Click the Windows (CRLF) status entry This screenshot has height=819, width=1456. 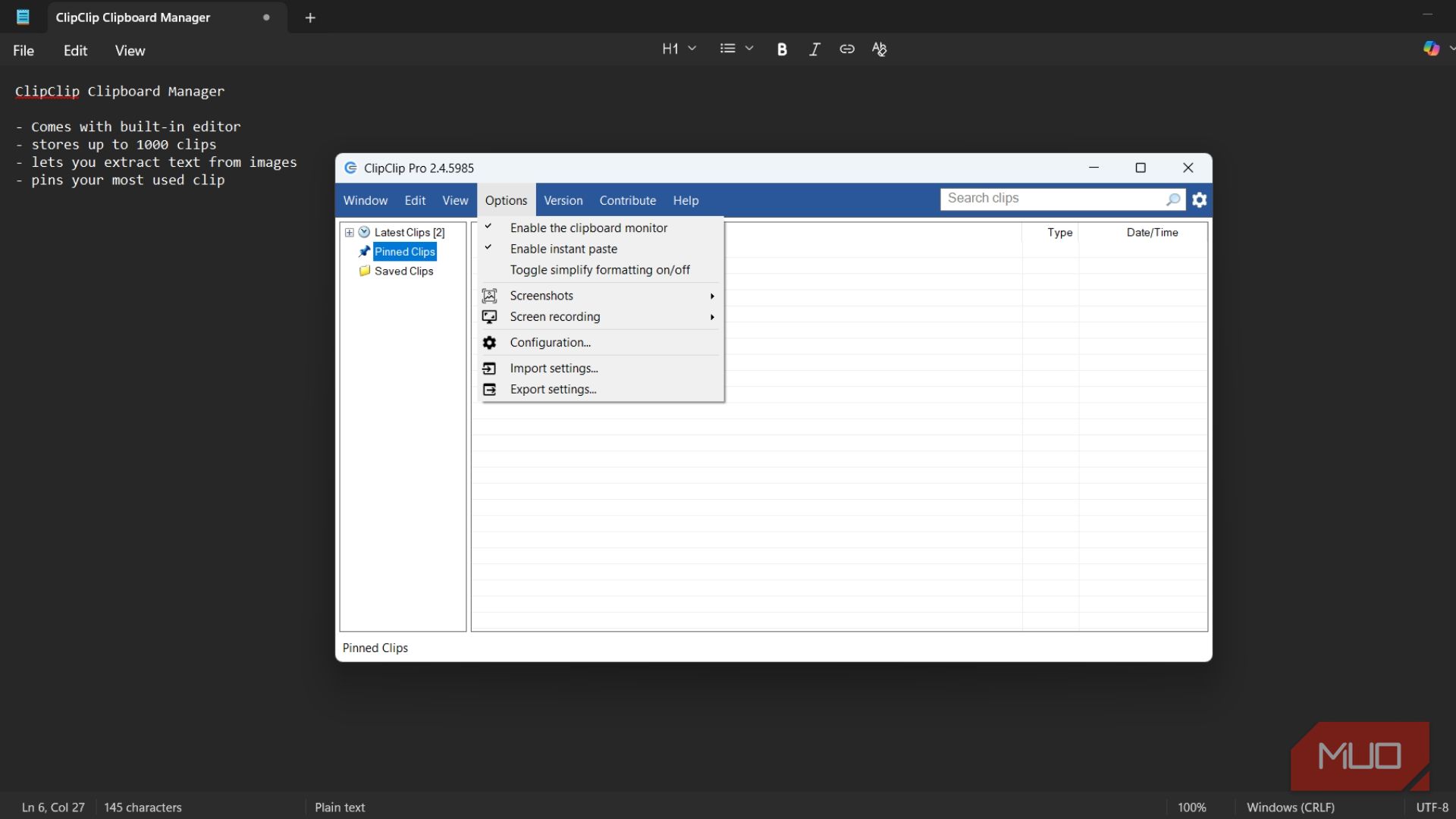[1290, 808]
